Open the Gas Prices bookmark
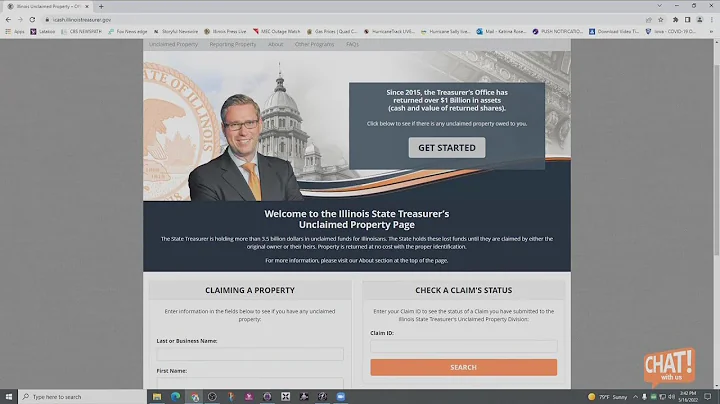The image size is (720, 404). click(x=332, y=32)
